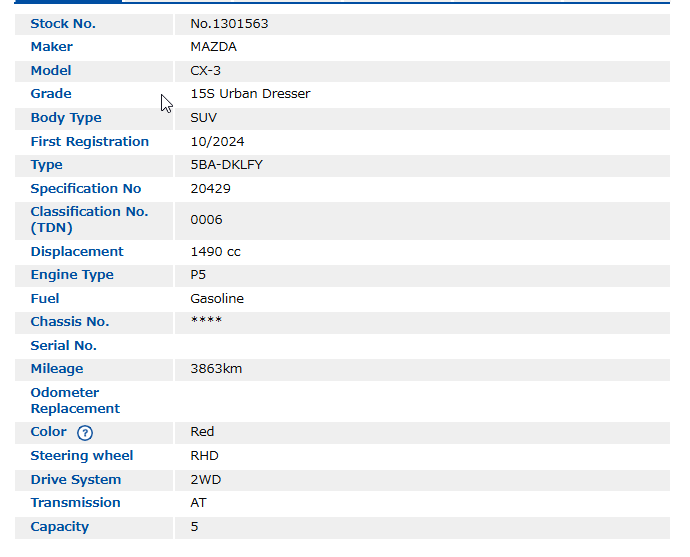
Task: Click the masked Chassis No. asterisks
Action: (x=205, y=321)
